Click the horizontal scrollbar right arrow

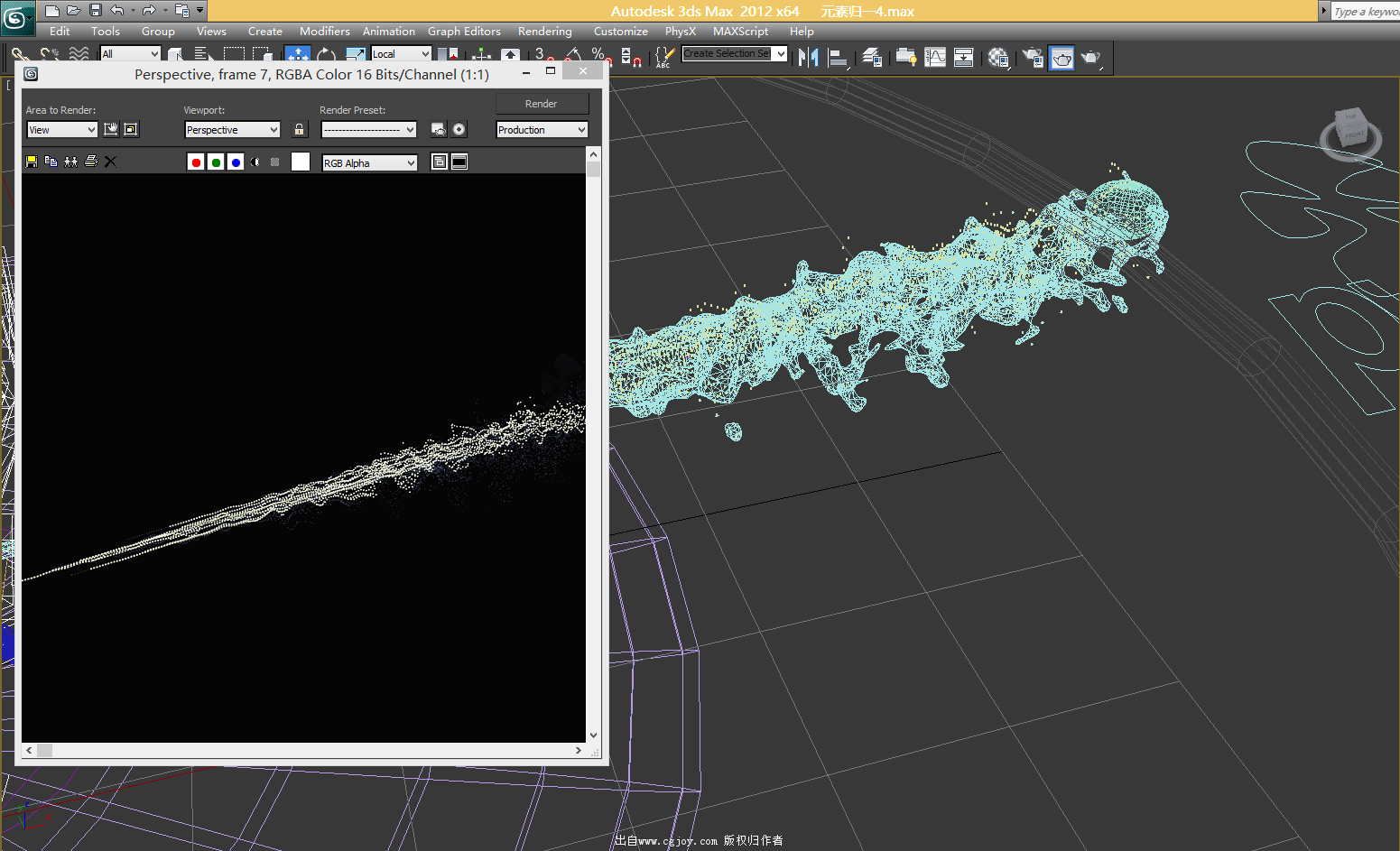pyautogui.click(x=579, y=750)
